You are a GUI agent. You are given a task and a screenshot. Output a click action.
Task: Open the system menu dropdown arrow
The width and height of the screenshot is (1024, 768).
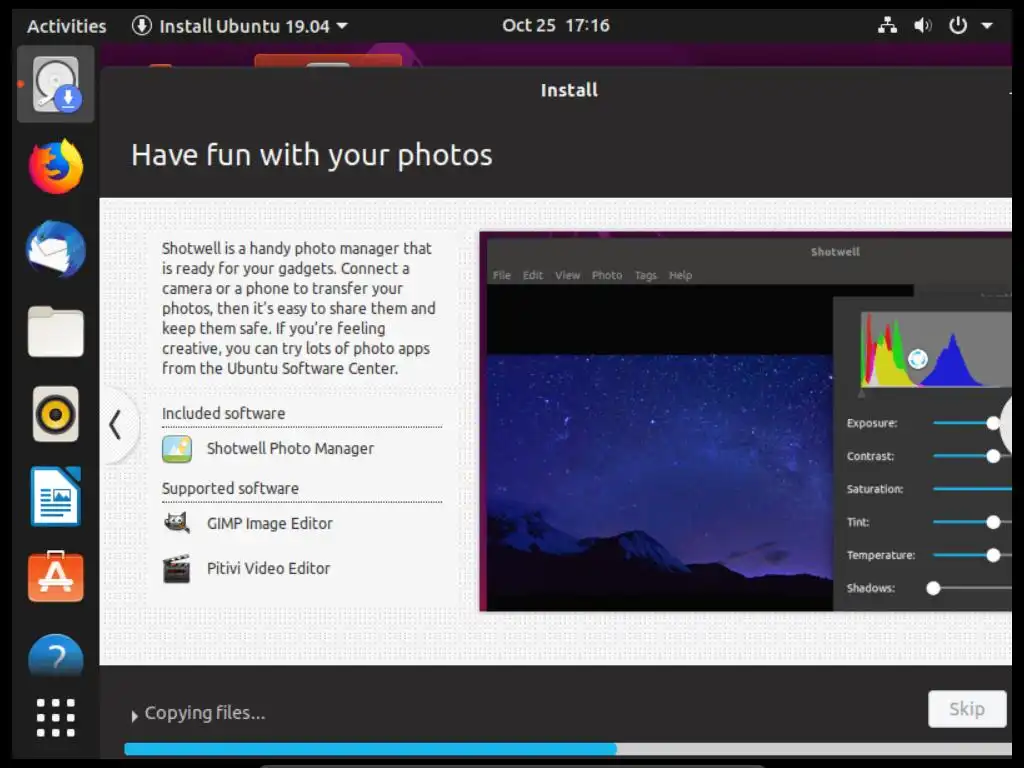(987, 26)
